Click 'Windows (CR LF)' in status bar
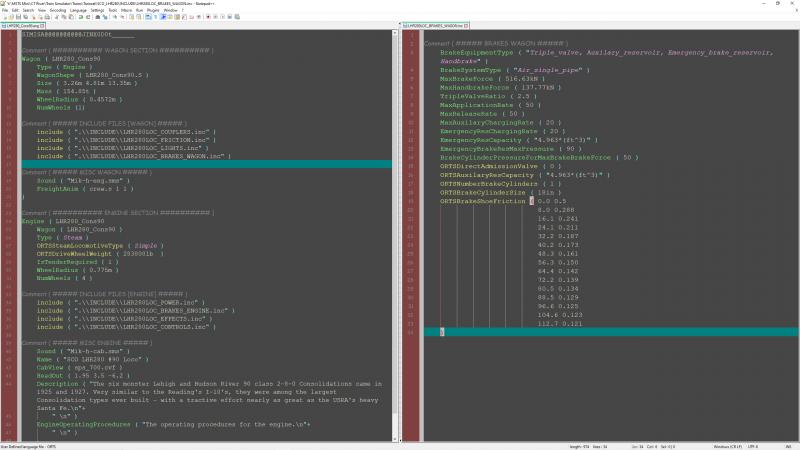This screenshot has width=800, height=450. pyautogui.click(x=728, y=446)
